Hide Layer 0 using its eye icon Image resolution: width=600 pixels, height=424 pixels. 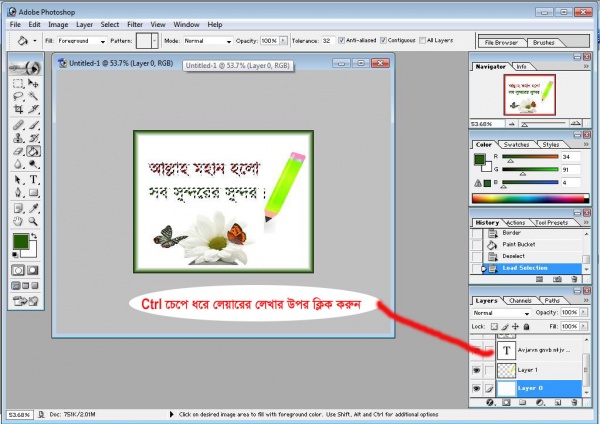click(476, 388)
